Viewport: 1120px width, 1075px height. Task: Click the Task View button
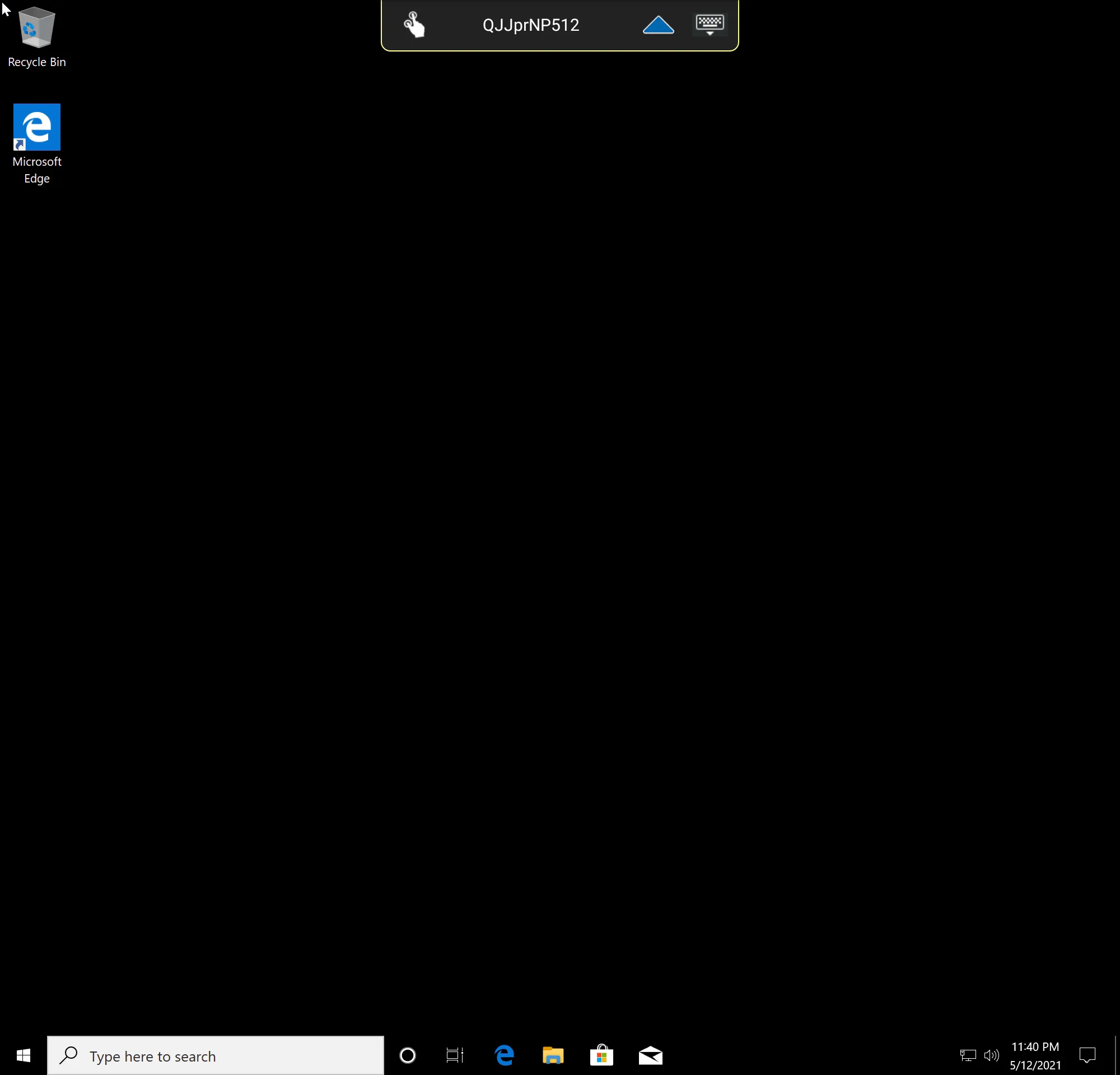pos(456,1055)
